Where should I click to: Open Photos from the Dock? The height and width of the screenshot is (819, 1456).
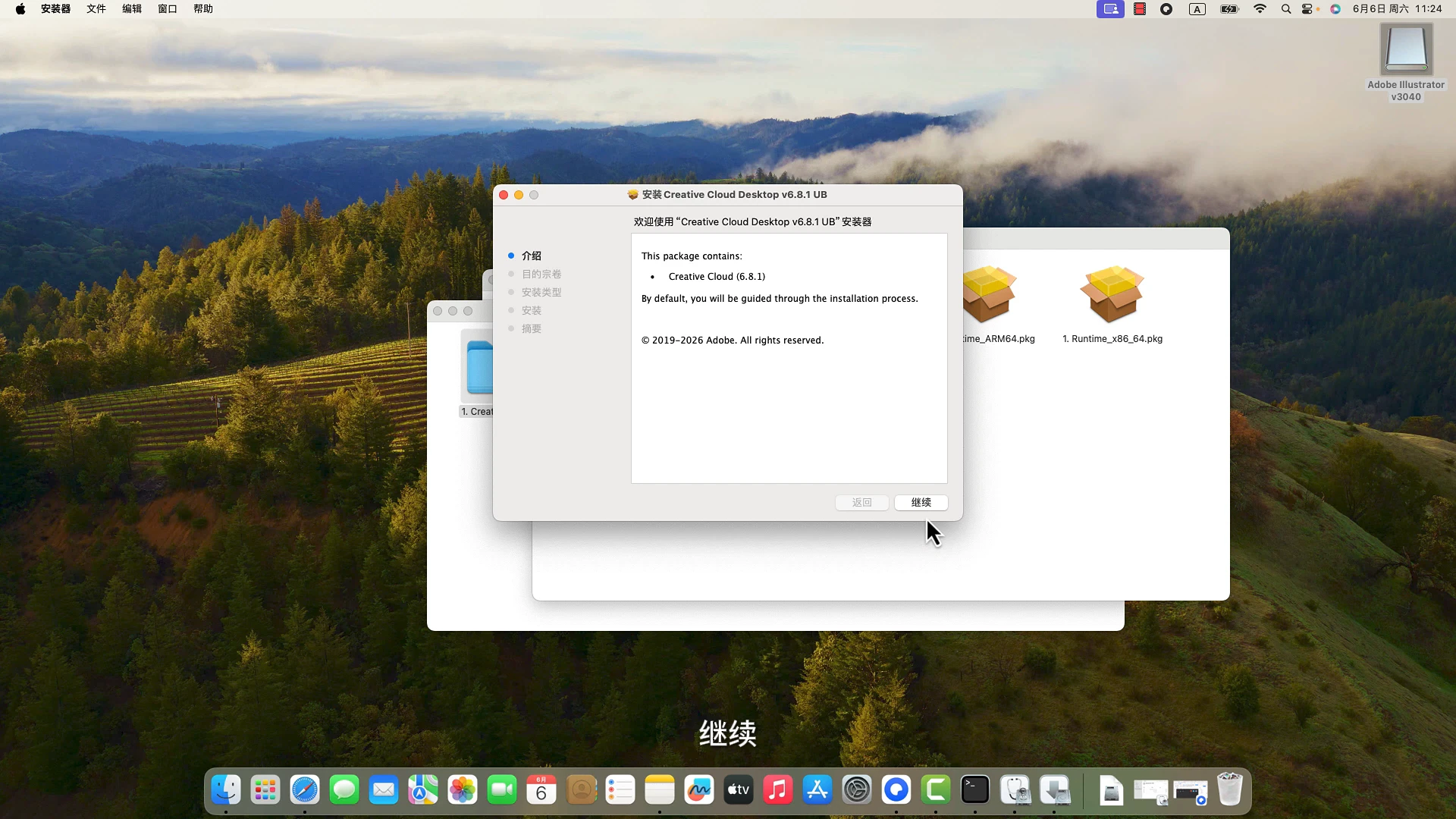click(x=463, y=790)
